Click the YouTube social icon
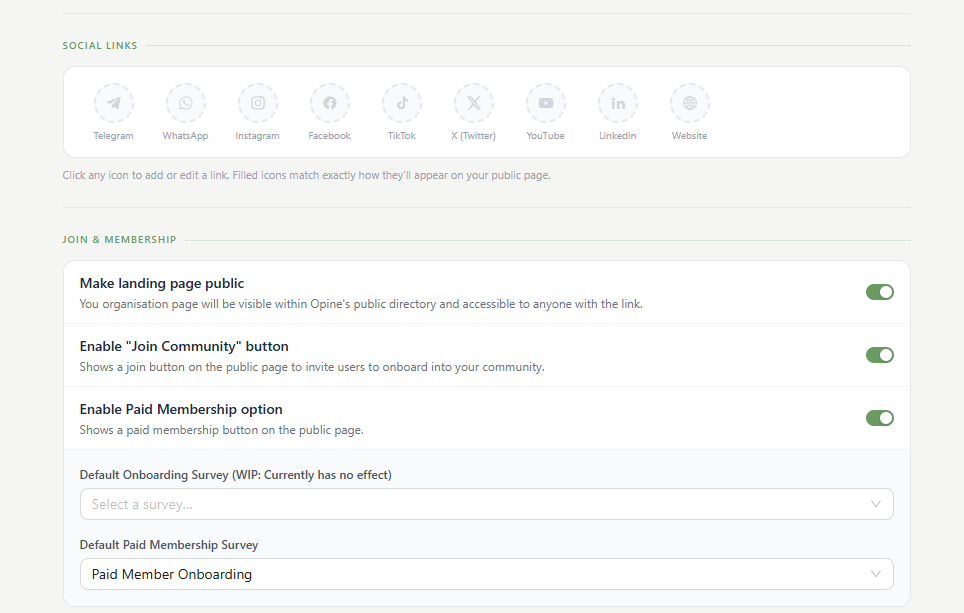Image resolution: width=964 pixels, height=613 pixels. 546,103
